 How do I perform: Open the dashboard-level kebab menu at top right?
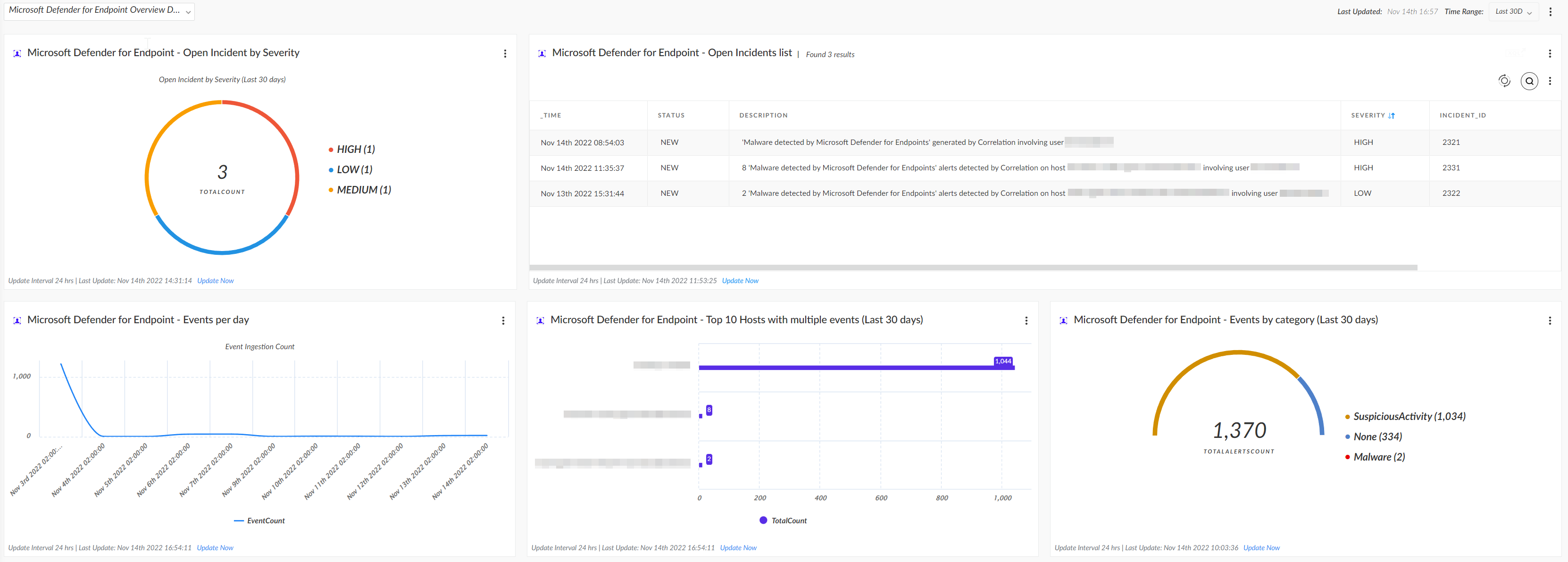coord(1551,12)
